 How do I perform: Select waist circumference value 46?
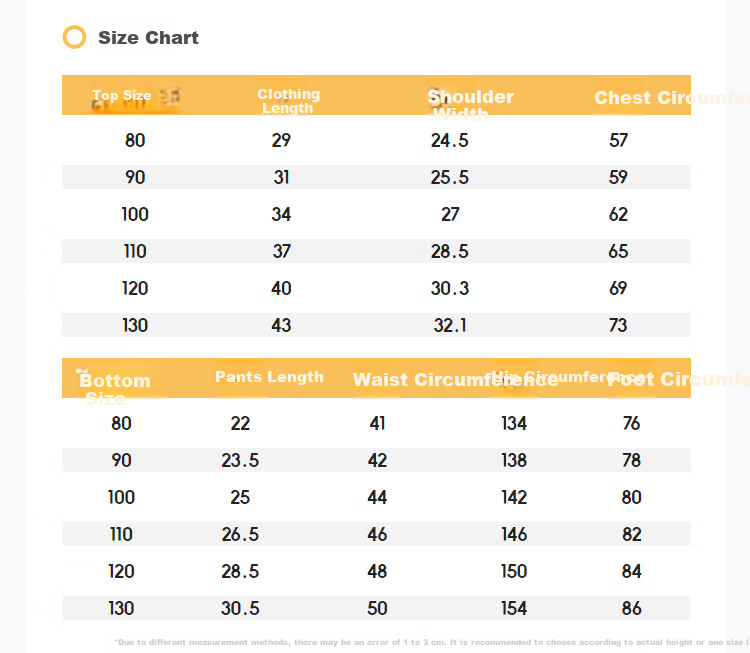pos(377,534)
